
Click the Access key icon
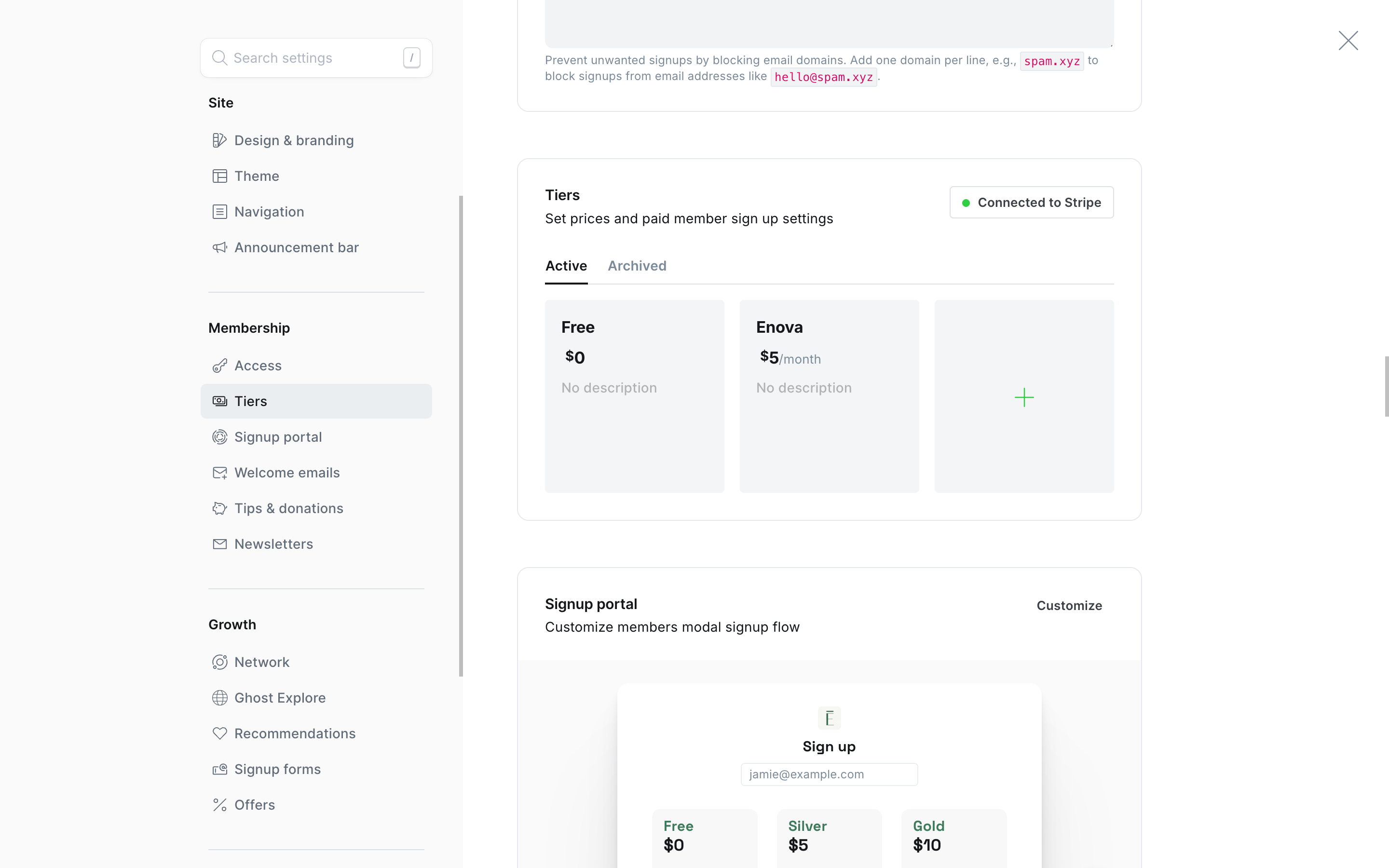click(219, 366)
